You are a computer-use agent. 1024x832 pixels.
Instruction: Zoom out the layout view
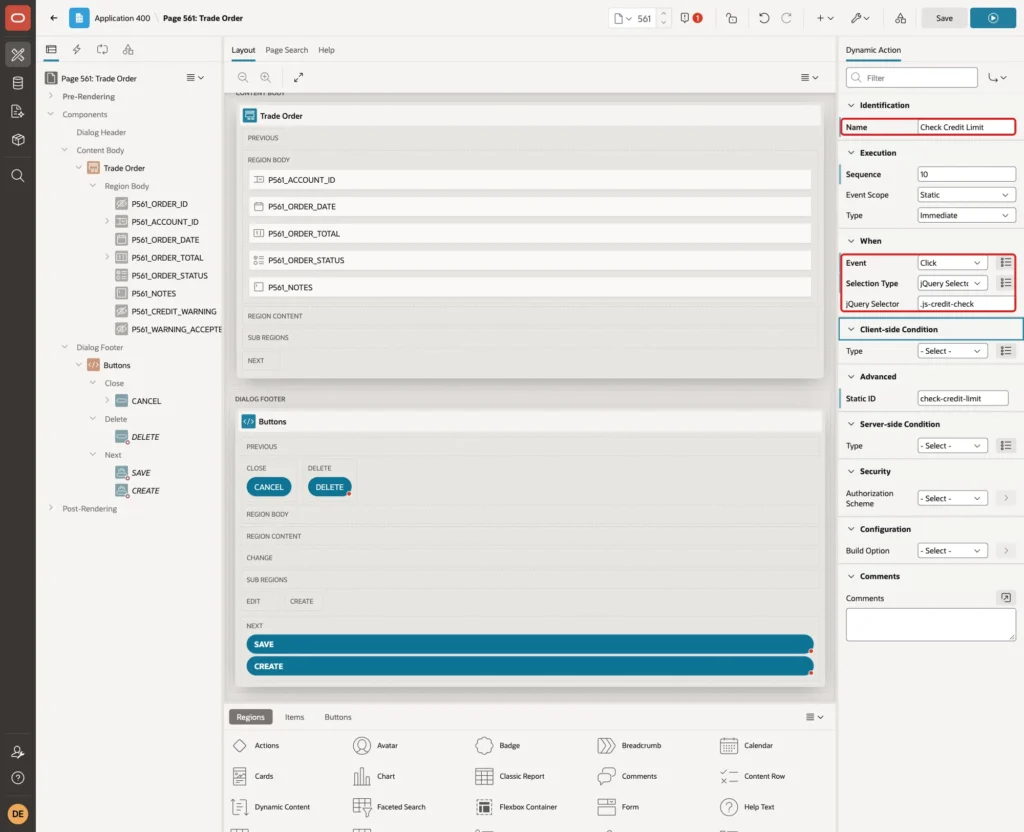[x=243, y=77]
